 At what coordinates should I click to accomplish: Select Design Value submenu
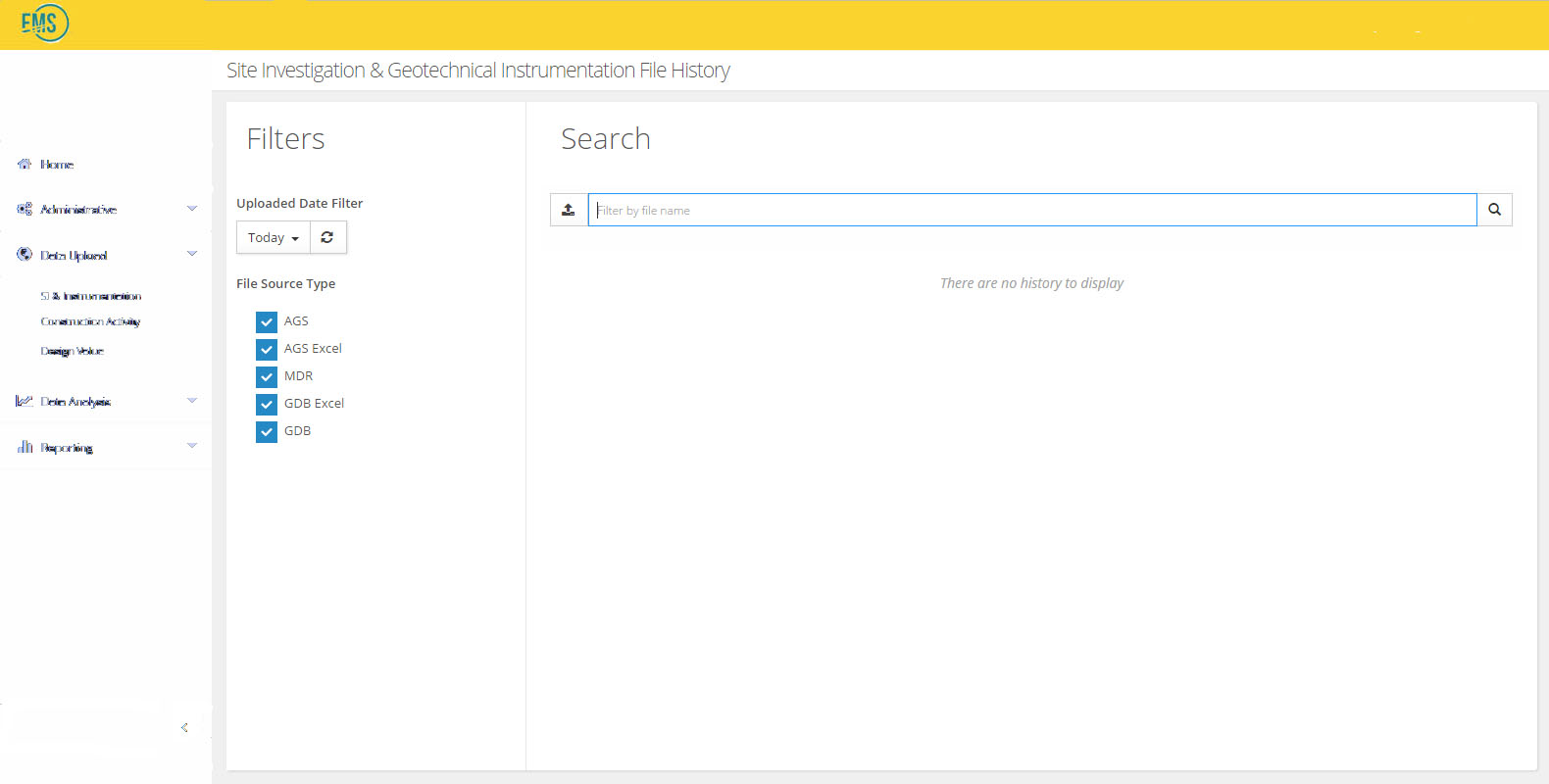pos(72,351)
